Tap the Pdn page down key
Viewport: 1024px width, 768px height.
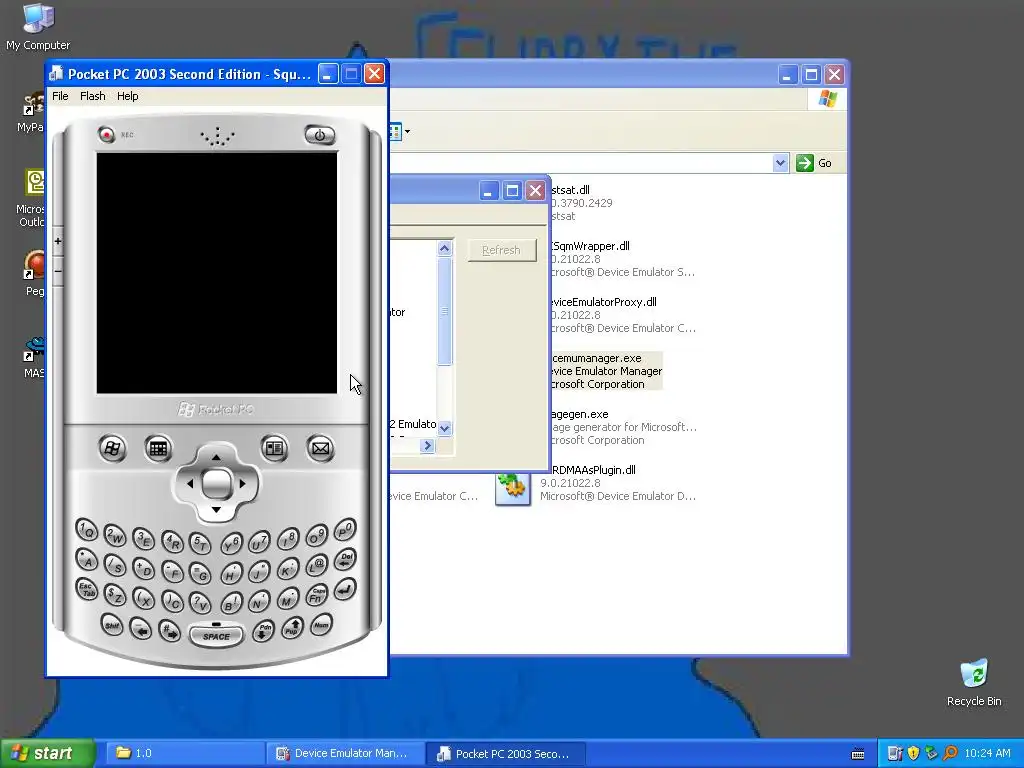263,632
